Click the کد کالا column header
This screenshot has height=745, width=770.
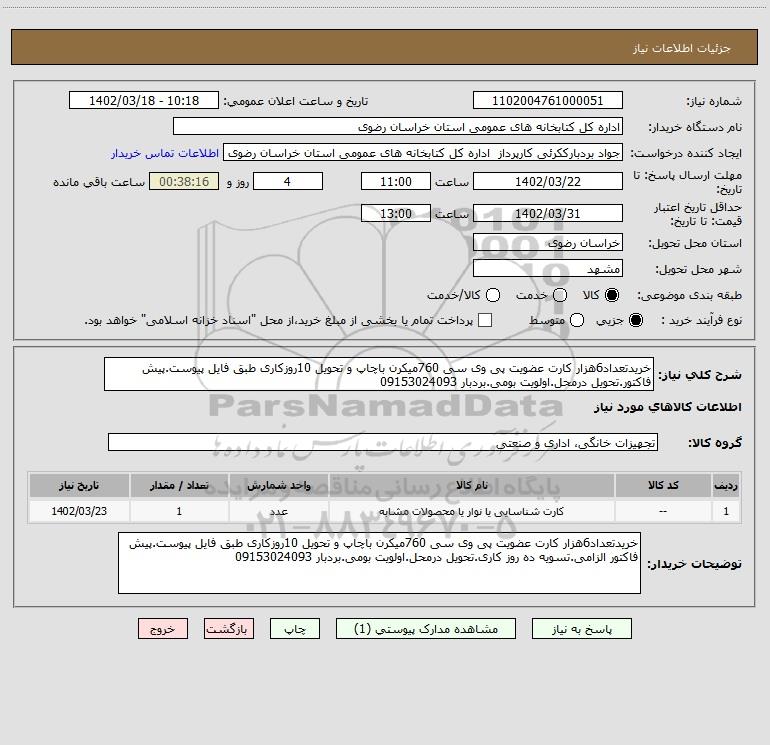(663, 485)
